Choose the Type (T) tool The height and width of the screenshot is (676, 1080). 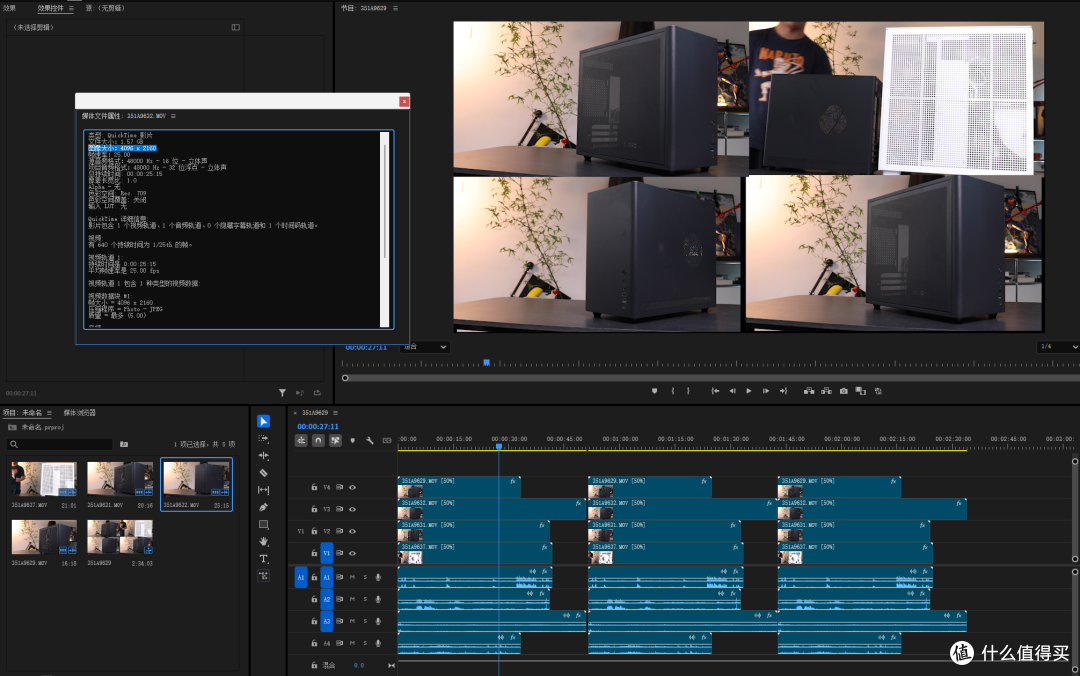point(263,559)
